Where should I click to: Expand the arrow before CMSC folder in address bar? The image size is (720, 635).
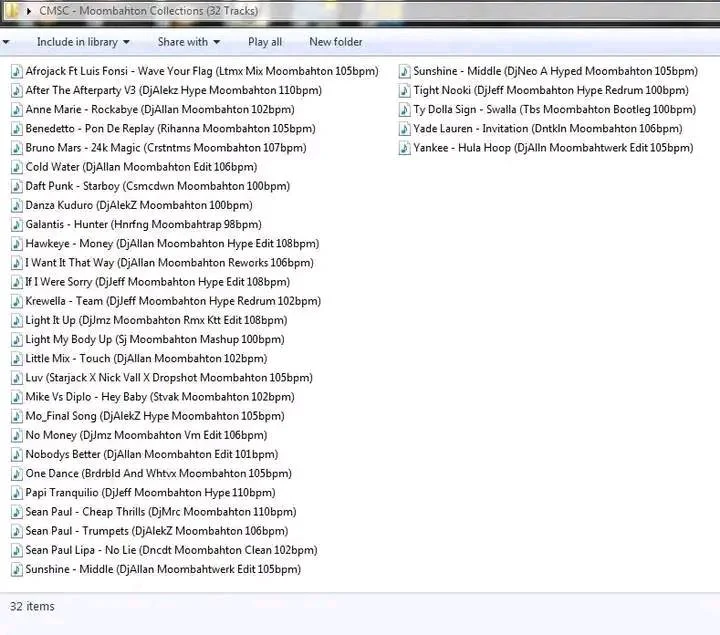[29, 11]
